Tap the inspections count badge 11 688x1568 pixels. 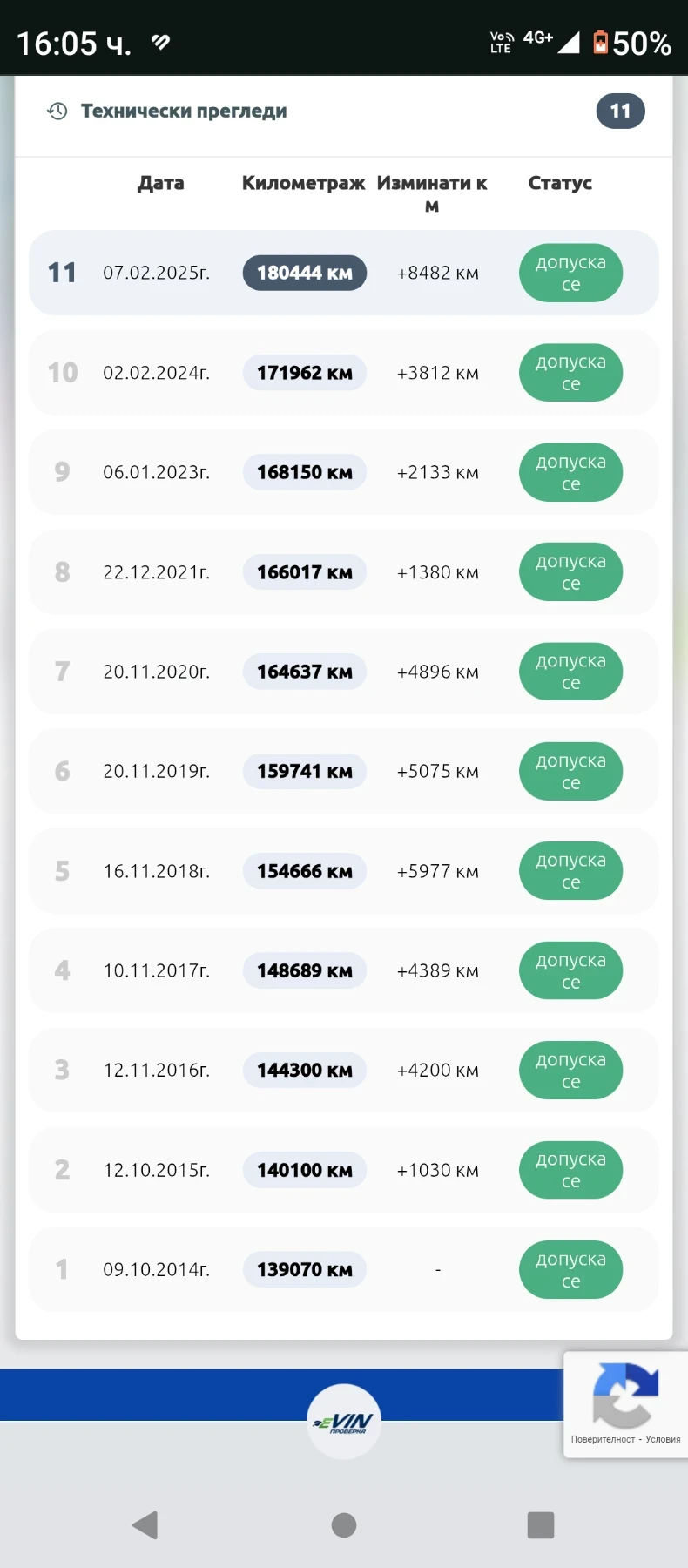[x=620, y=112]
